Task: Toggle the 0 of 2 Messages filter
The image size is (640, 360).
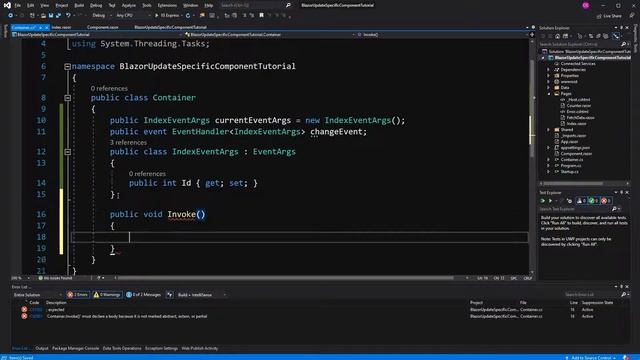Action: (143, 295)
